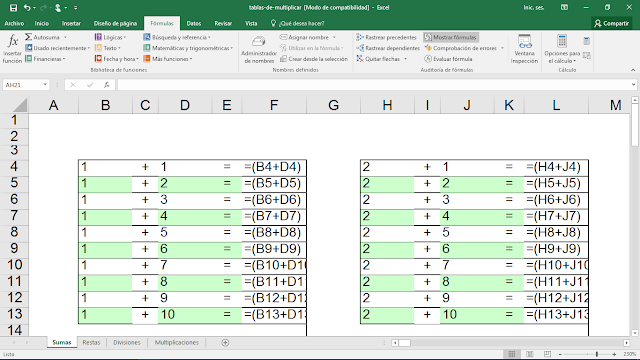Viewport: 640px width, 360px height.
Task: Switch to the Datos ribbon tab
Action: (x=194, y=23)
